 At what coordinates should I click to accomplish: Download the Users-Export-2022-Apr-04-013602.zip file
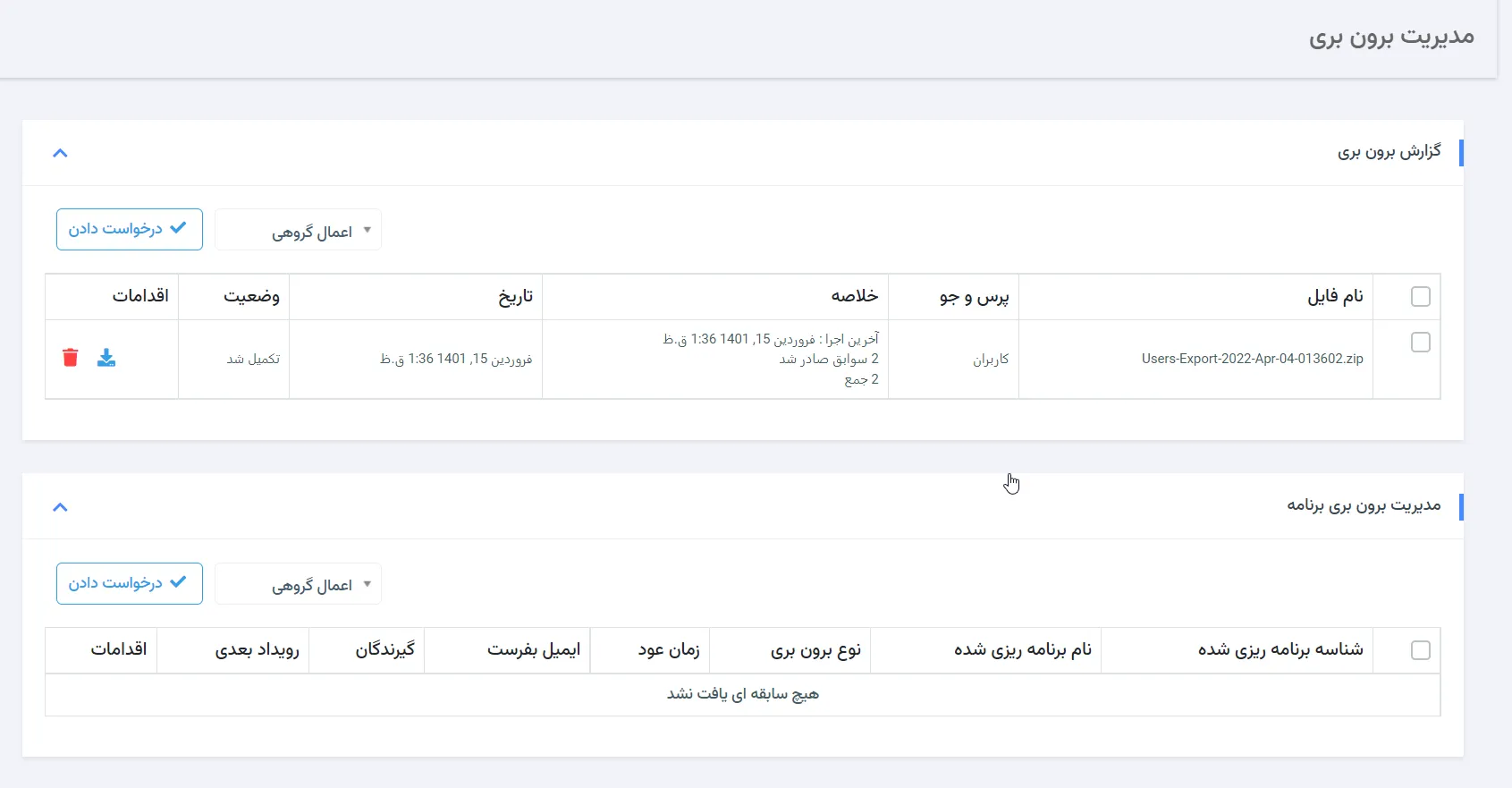tap(106, 358)
